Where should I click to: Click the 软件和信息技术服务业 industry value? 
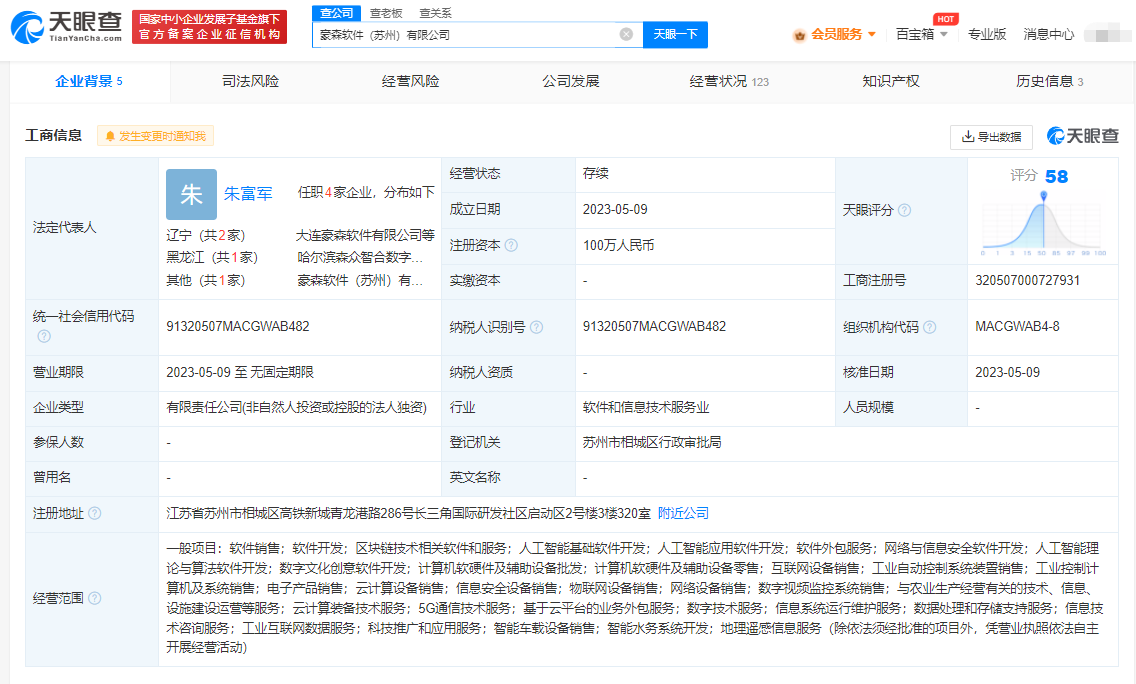pyautogui.click(x=646, y=407)
